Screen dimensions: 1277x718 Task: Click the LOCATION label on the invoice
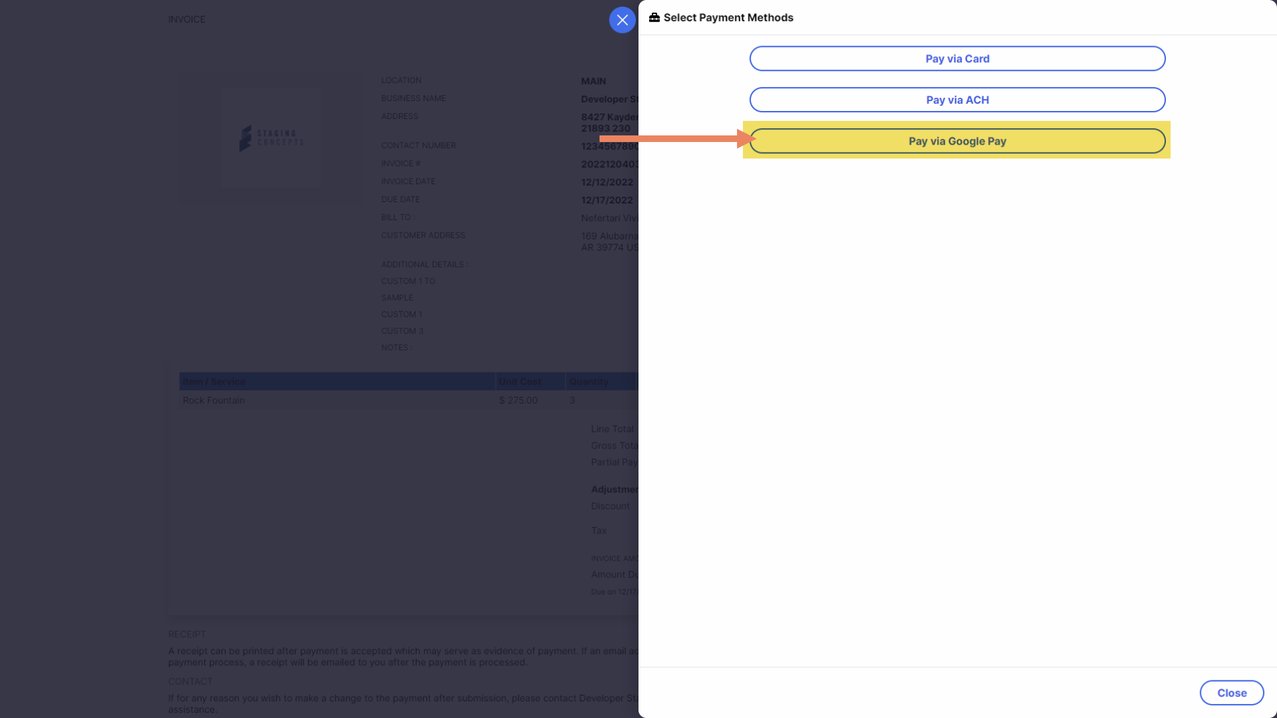point(401,80)
